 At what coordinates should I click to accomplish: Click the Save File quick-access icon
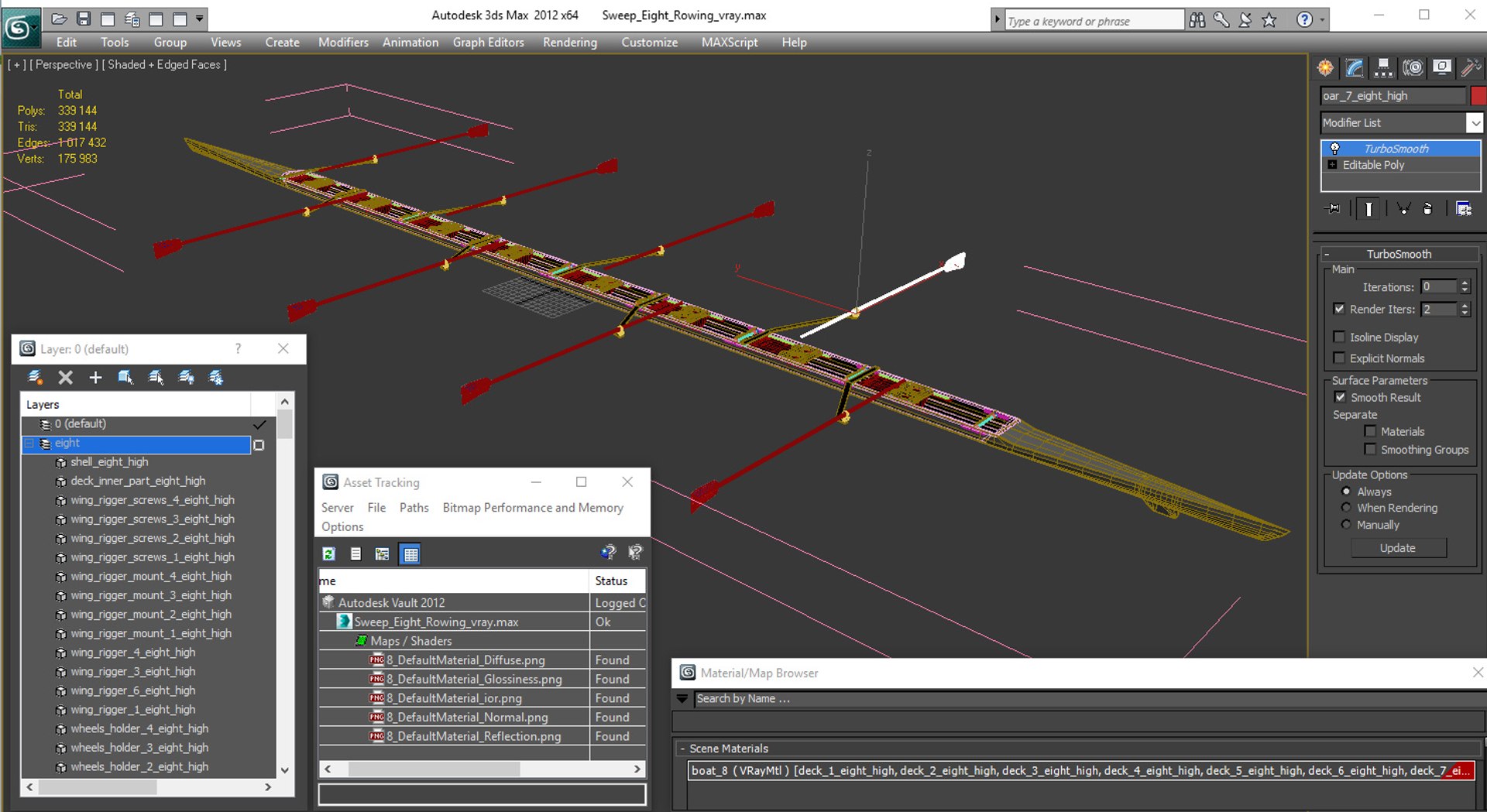click(x=84, y=19)
